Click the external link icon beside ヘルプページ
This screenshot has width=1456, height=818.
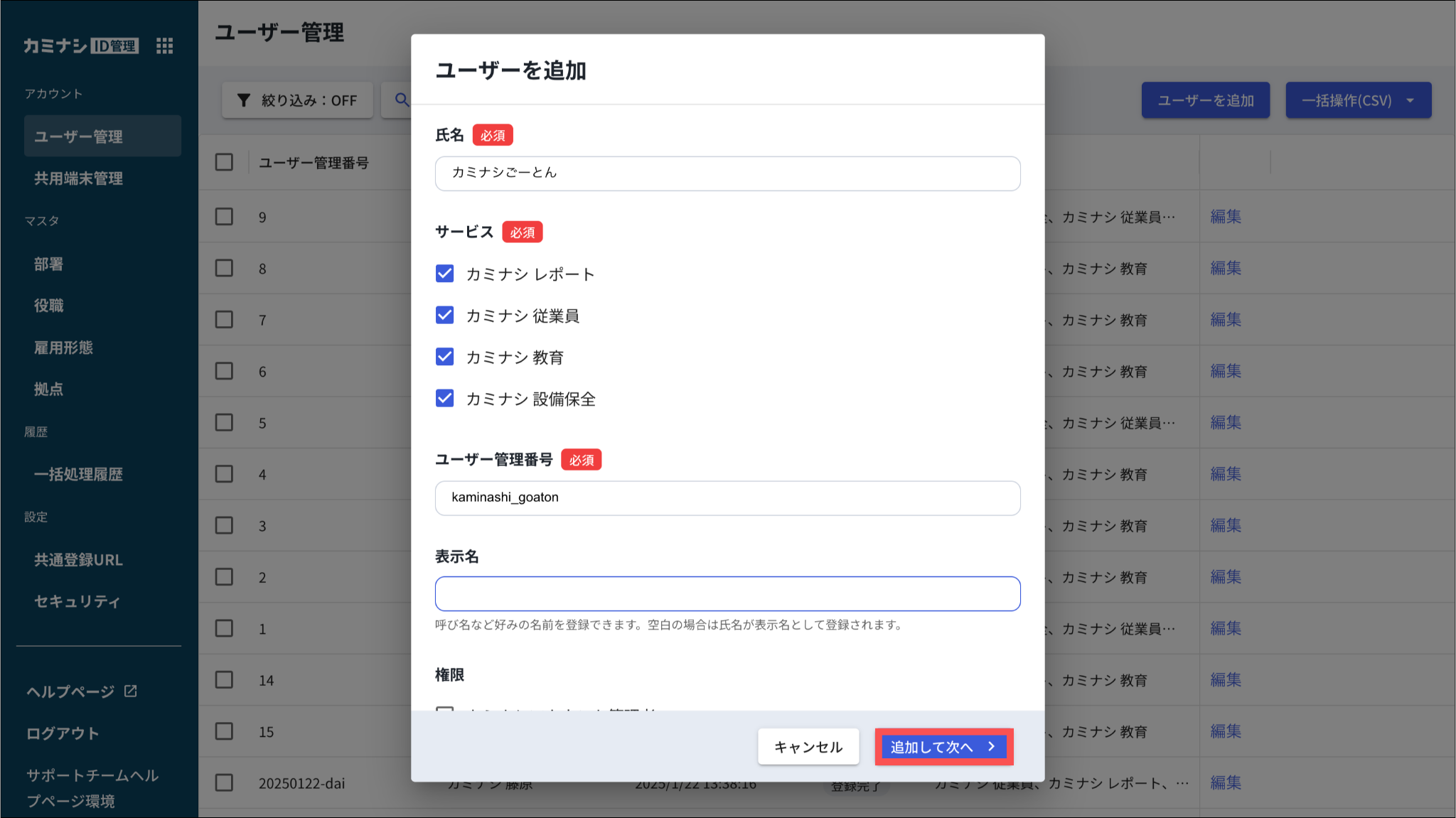(x=131, y=691)
